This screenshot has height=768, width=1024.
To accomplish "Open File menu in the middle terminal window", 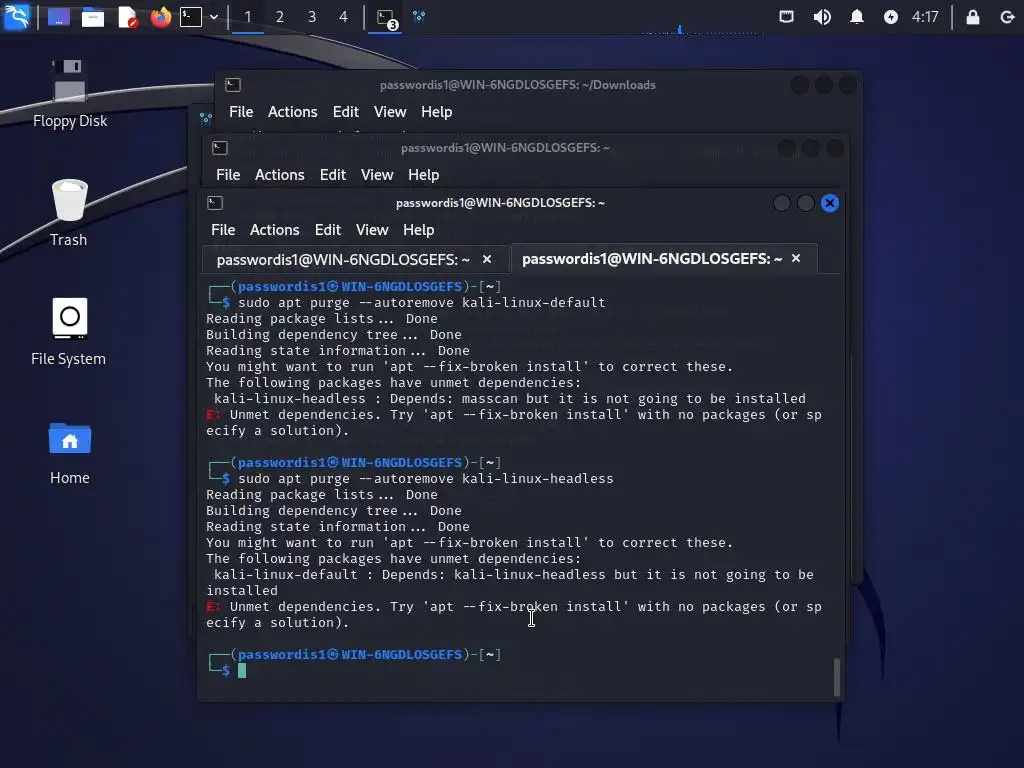I will 228,175.
